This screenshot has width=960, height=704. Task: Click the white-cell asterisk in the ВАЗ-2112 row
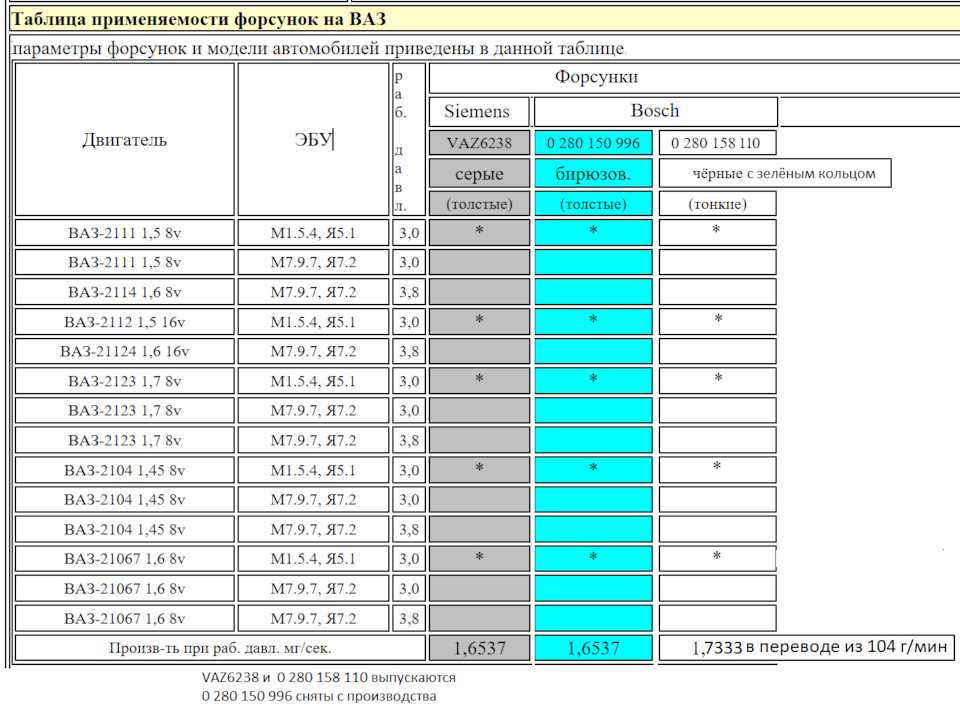click(718, 319)
